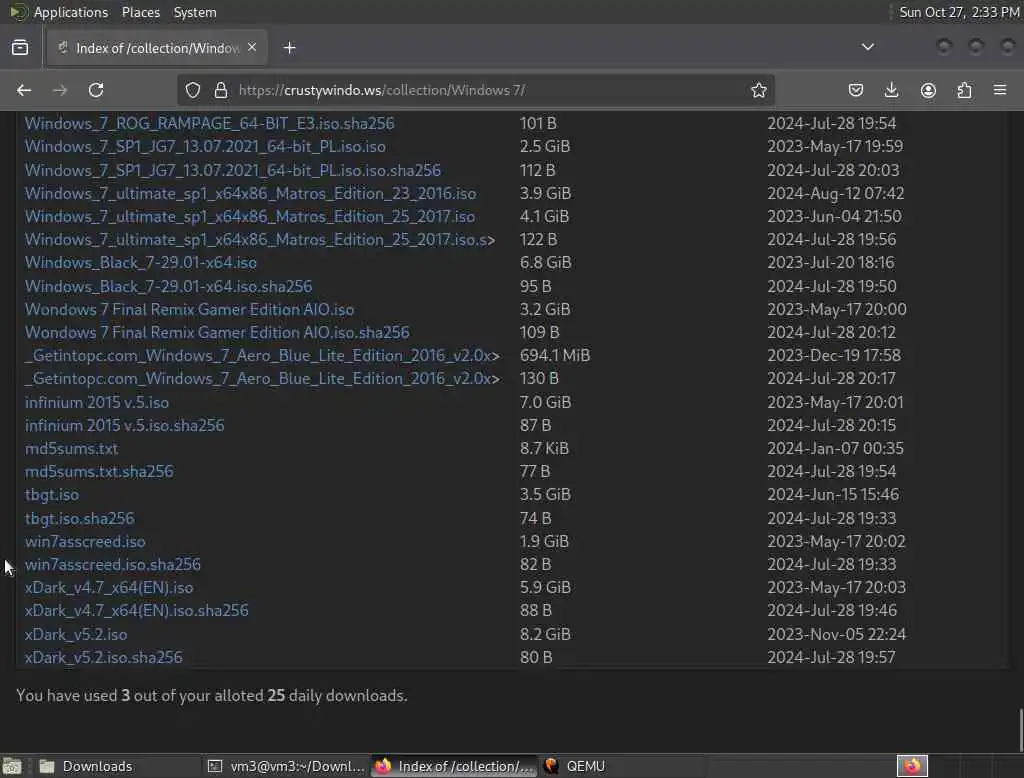Screen dimensions: 1024x778
Task: Download infinium 2015 v.5.iso
Action: 97,402
